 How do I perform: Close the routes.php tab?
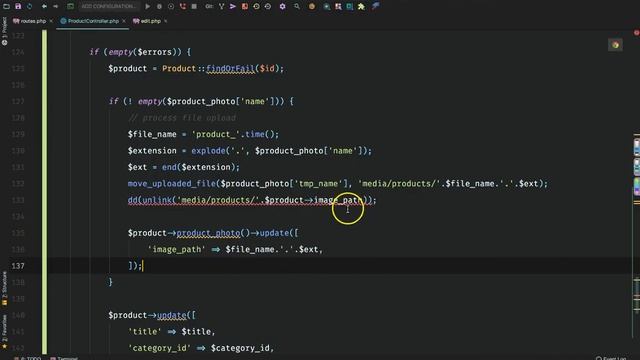[51, 21]
